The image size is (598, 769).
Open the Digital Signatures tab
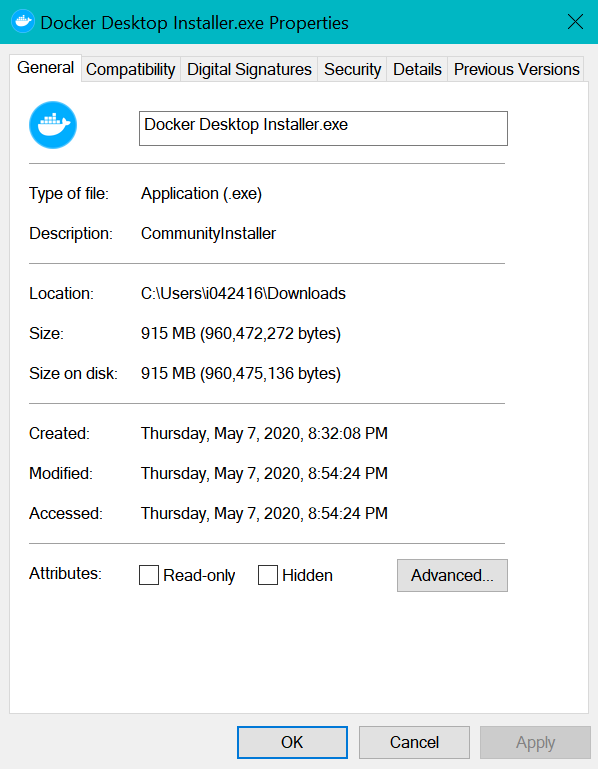point(249,69)
